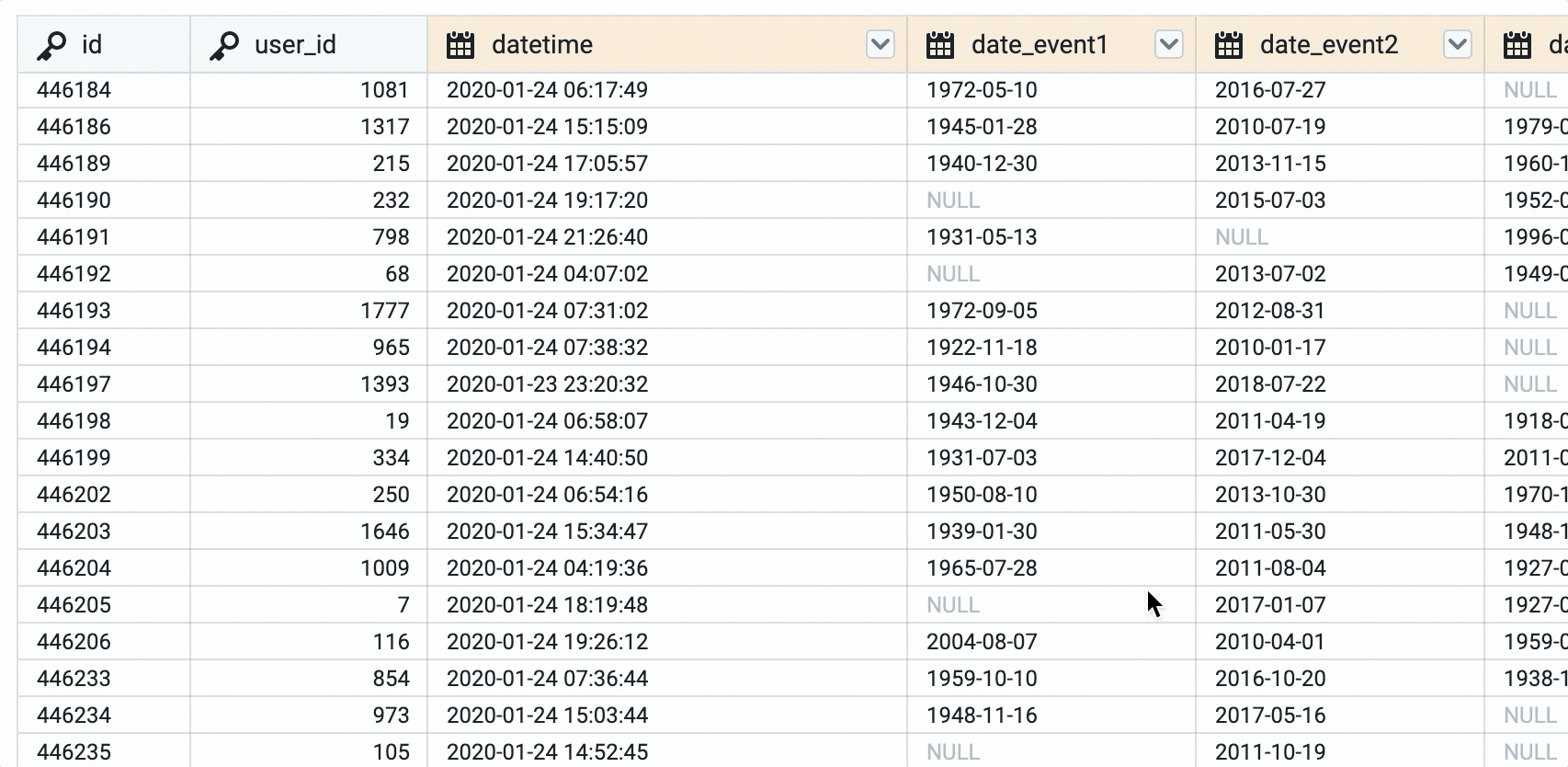The height and width of the screenshot is (767, 1568).
Task: Select the datetime column header label
Action: 542,45
